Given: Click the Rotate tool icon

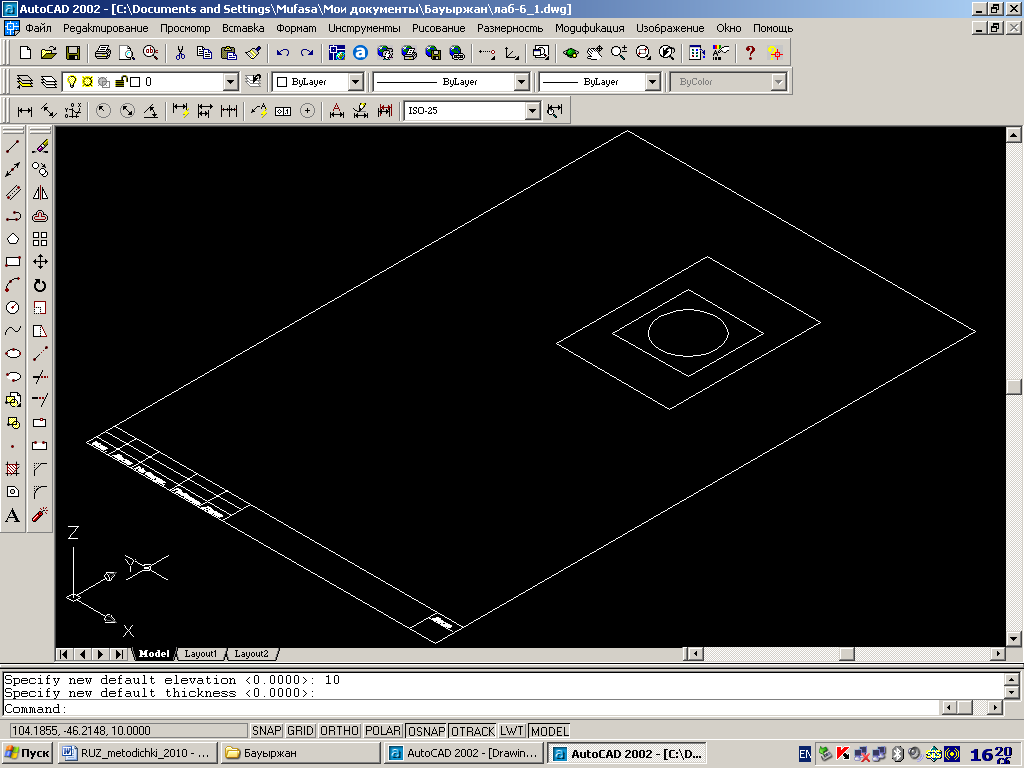Looking at the screenshot, I should click(x=40, y=285).
